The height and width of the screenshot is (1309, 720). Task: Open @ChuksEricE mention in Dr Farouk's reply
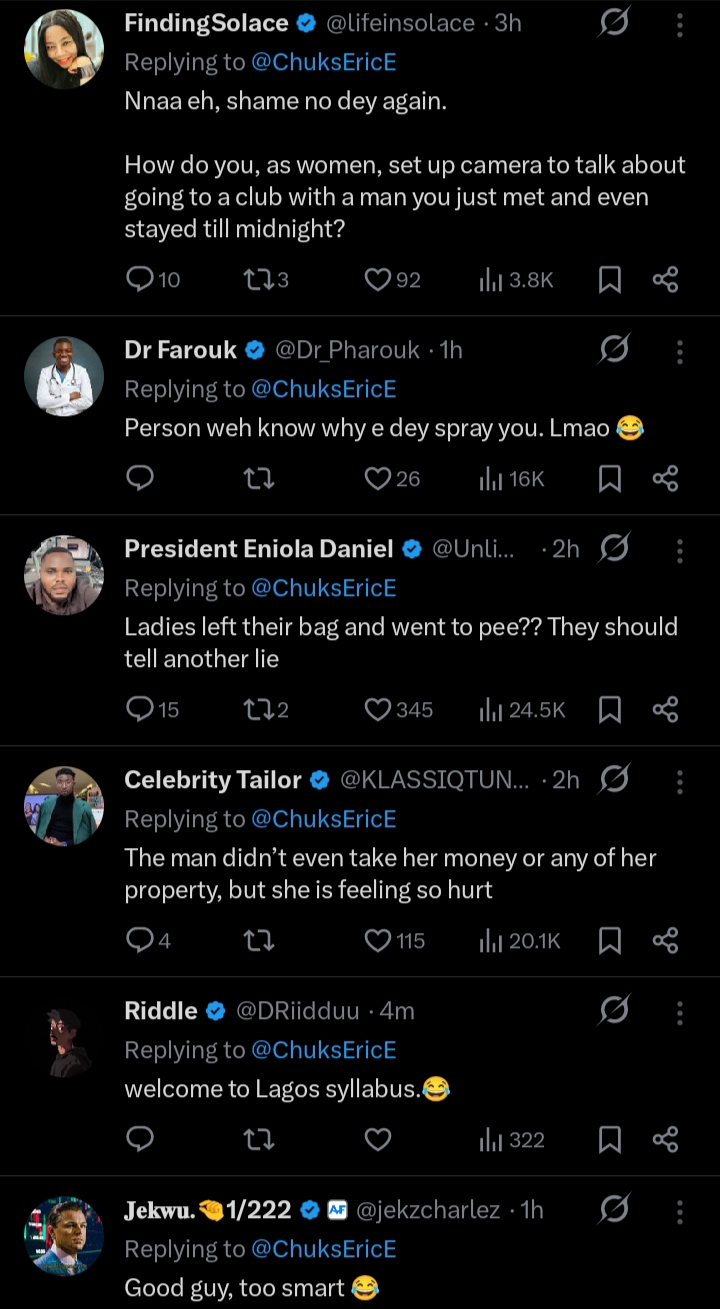tap(323, 389)
